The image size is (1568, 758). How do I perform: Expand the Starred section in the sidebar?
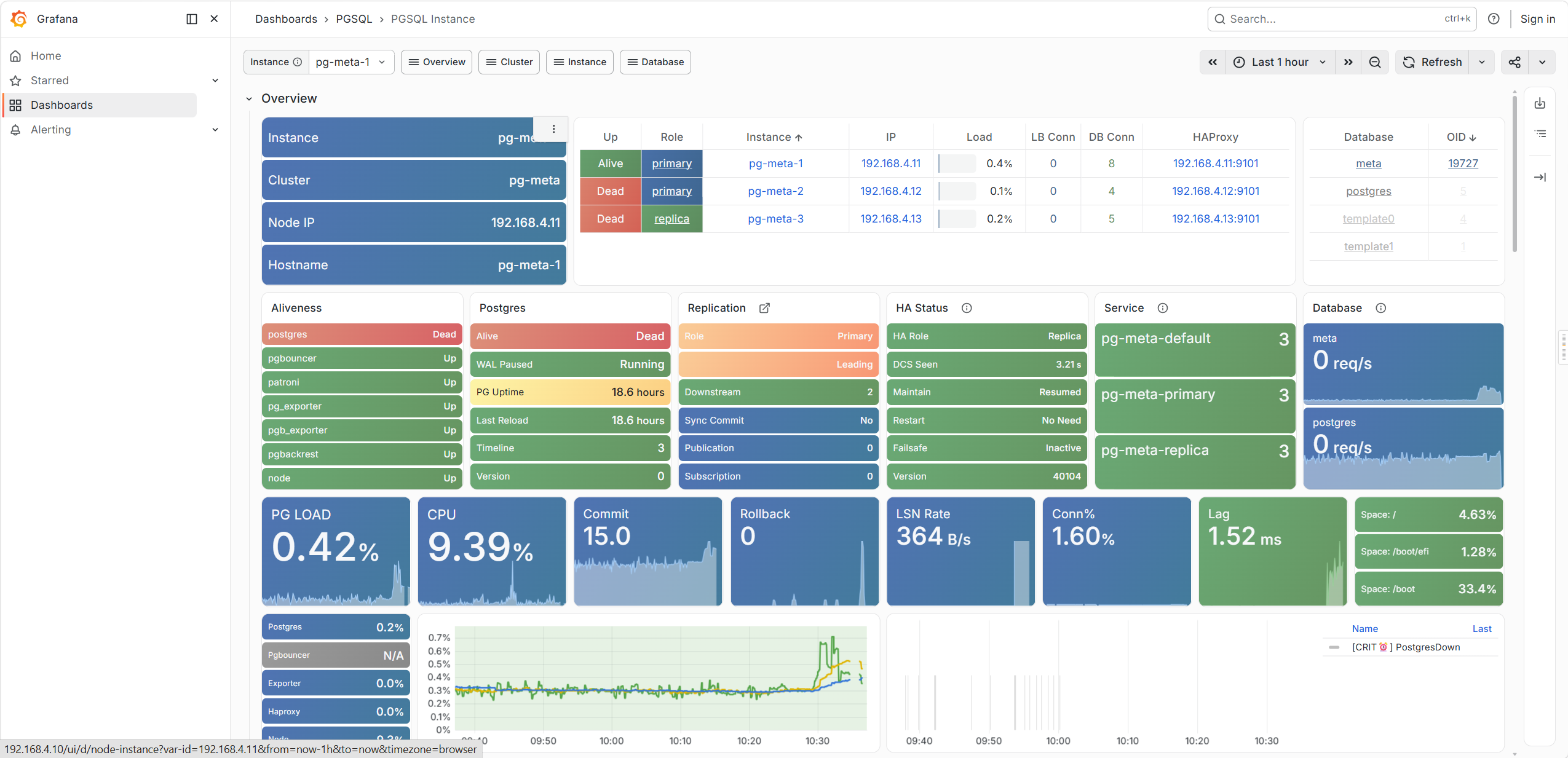click(215, 81)
